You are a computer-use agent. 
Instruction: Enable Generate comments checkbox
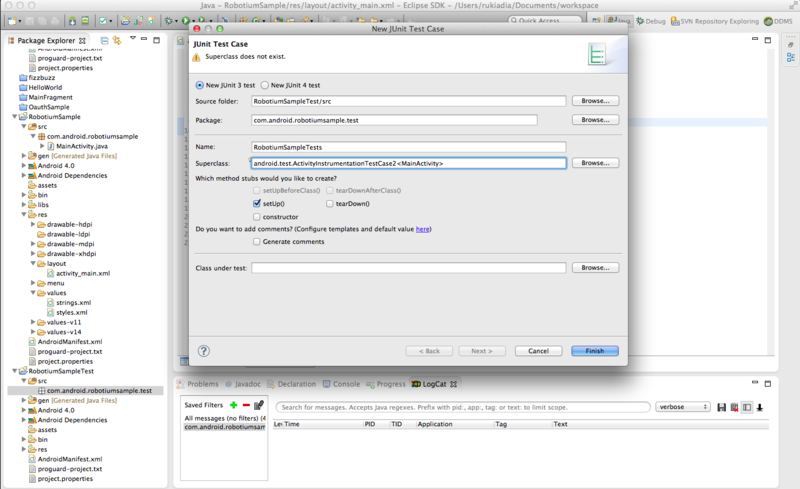coord(257,242)
